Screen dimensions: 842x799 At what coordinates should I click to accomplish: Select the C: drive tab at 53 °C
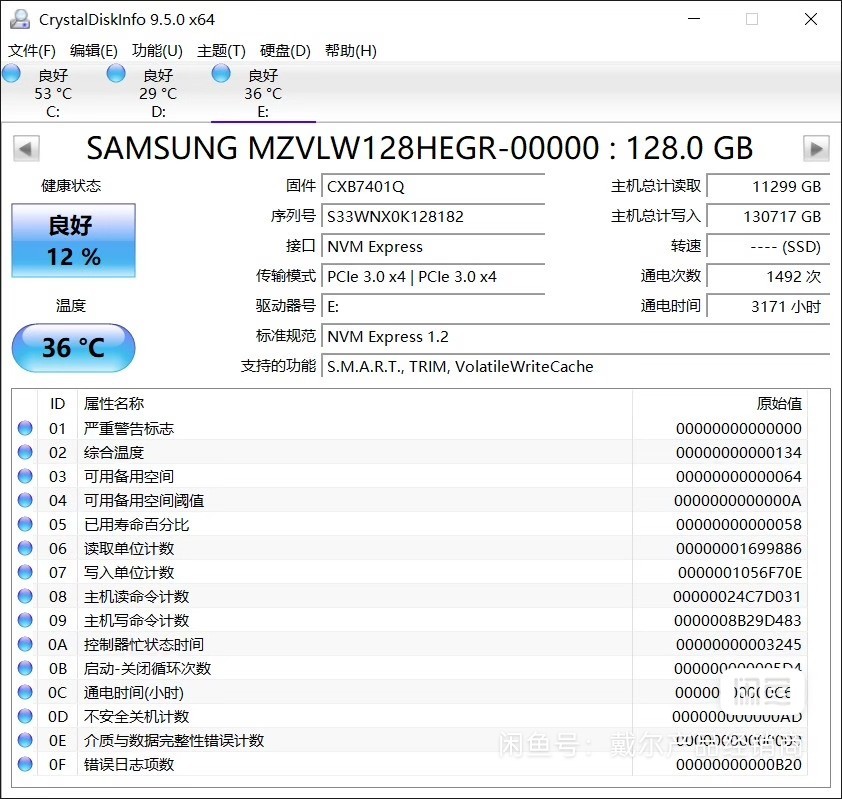(53, 92)
